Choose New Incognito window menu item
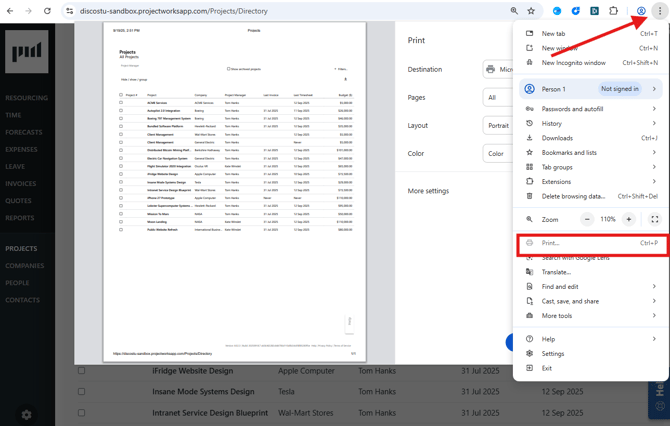 (574, 62)
